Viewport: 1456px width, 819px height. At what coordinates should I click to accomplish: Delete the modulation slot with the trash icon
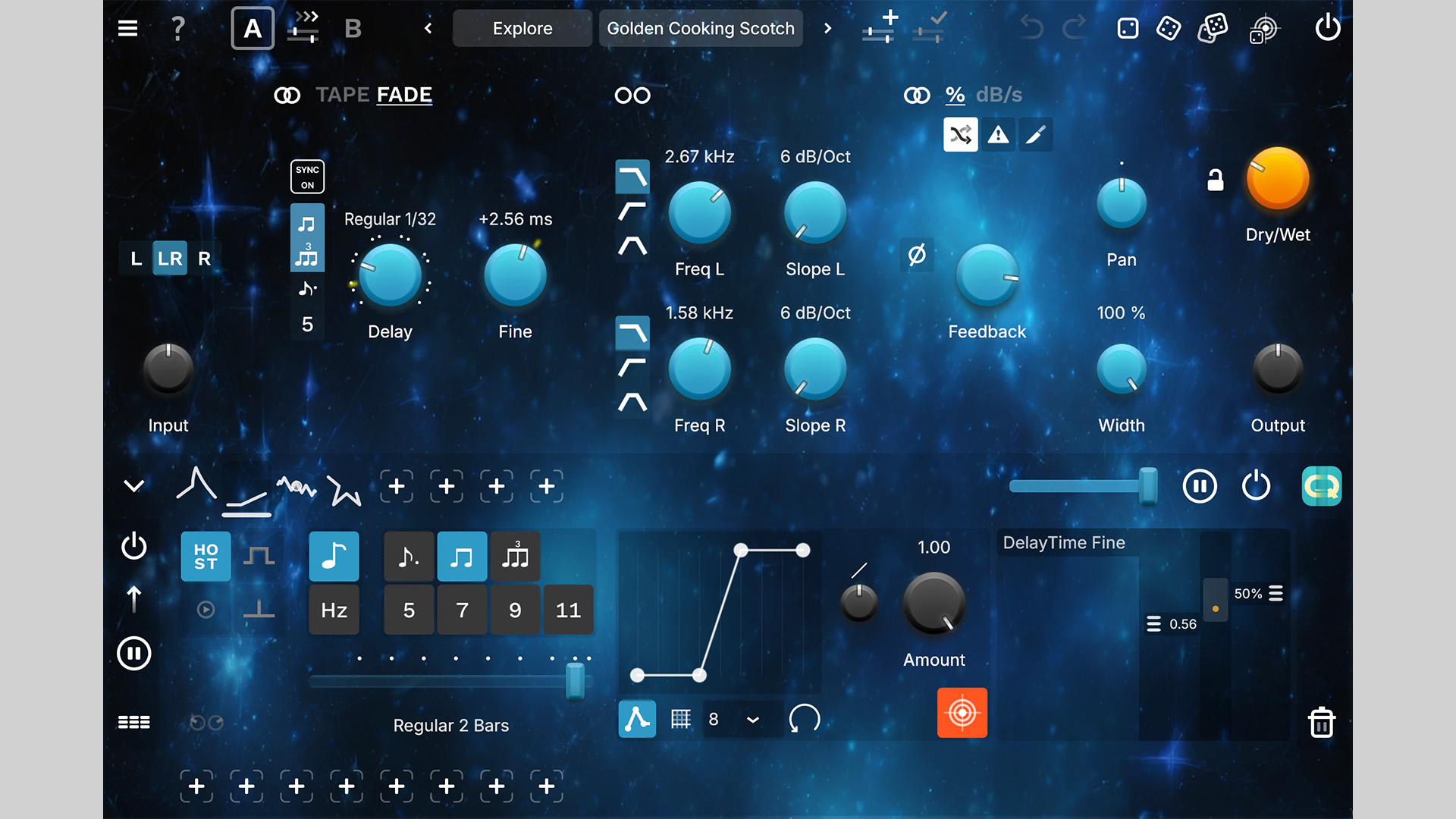[x=1322, y=723]
